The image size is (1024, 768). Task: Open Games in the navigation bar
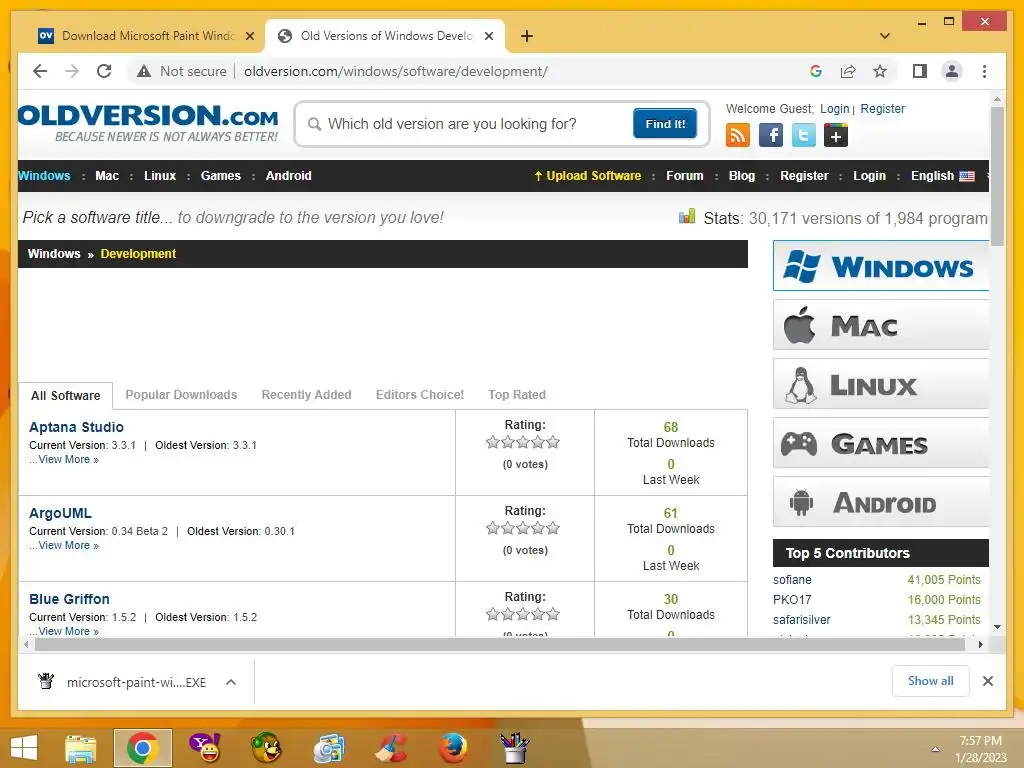coord(221,176)
